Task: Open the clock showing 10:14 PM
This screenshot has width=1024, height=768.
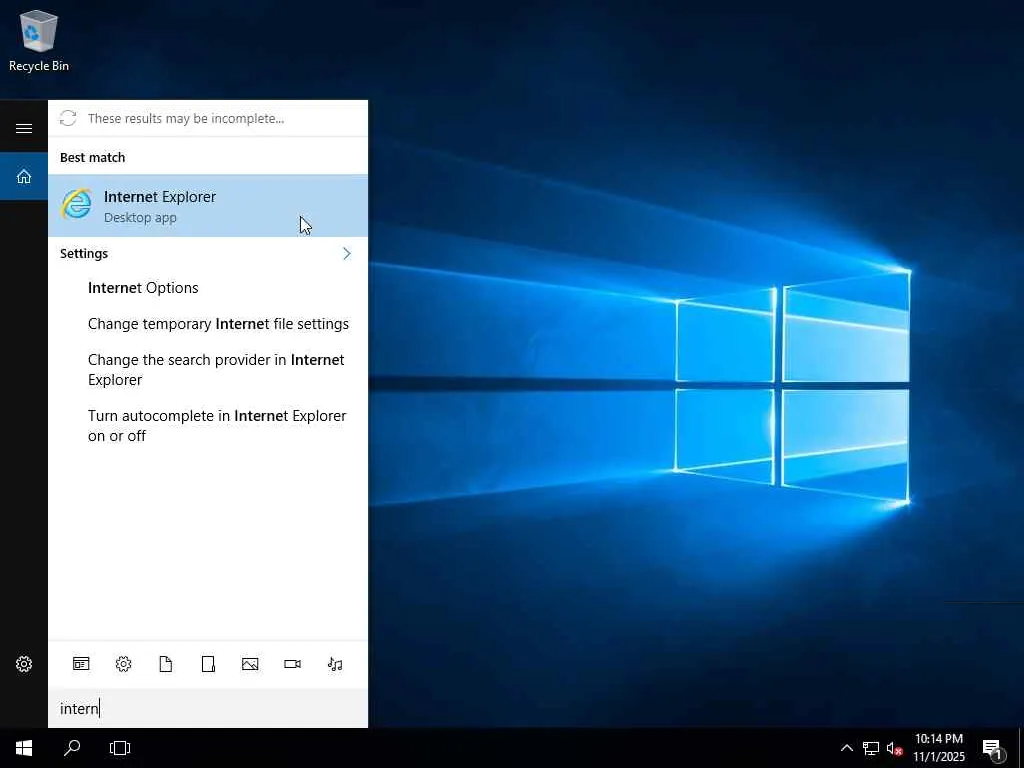Action: pos(939,748)
